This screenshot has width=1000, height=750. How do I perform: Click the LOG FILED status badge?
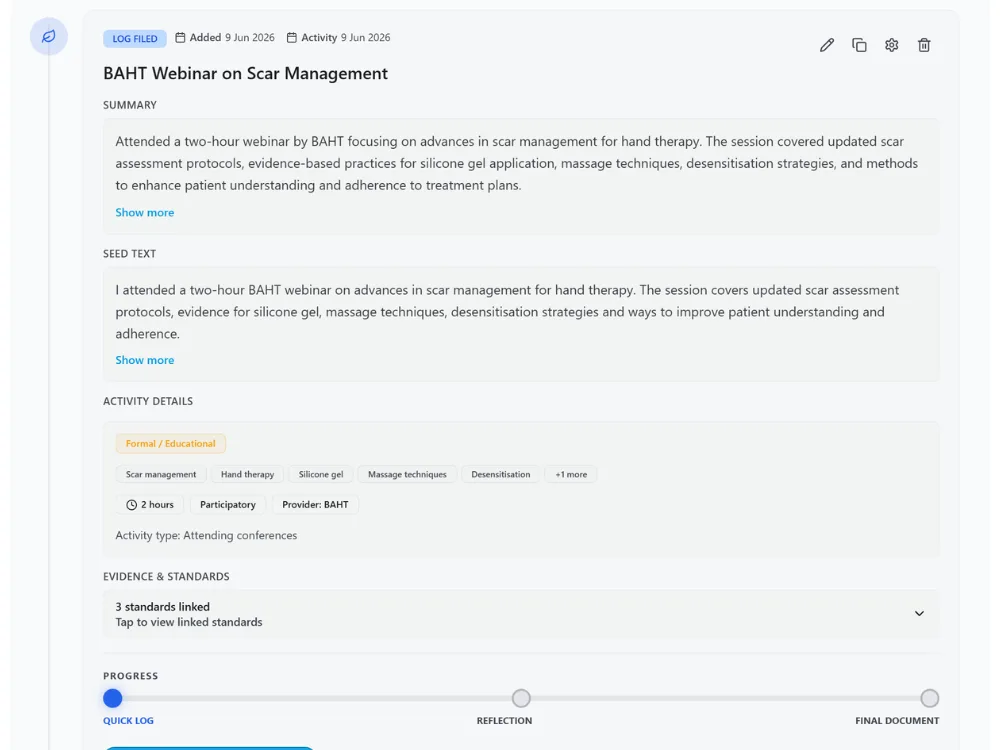coord(135,38)
